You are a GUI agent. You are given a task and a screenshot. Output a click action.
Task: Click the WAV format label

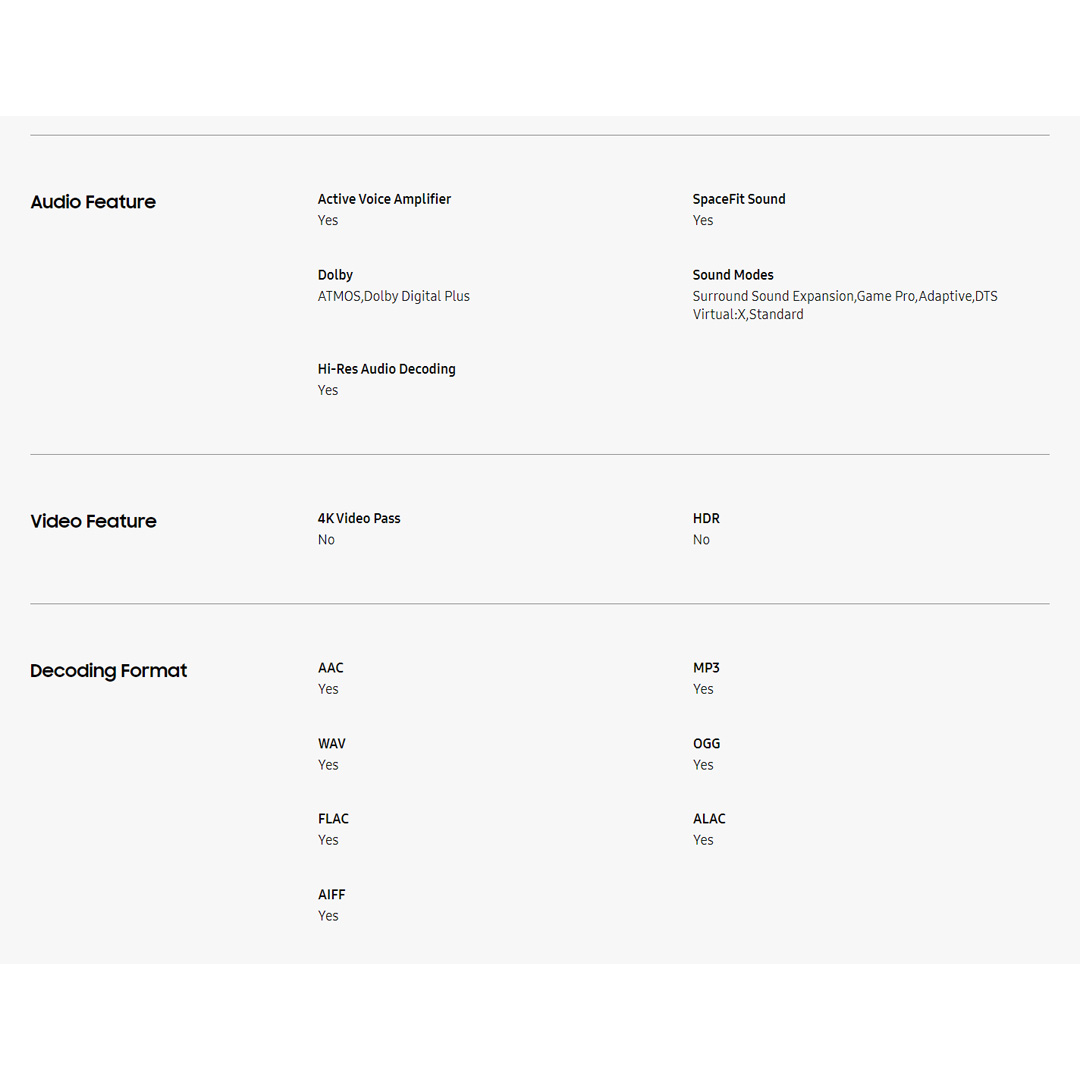point(331,744)
